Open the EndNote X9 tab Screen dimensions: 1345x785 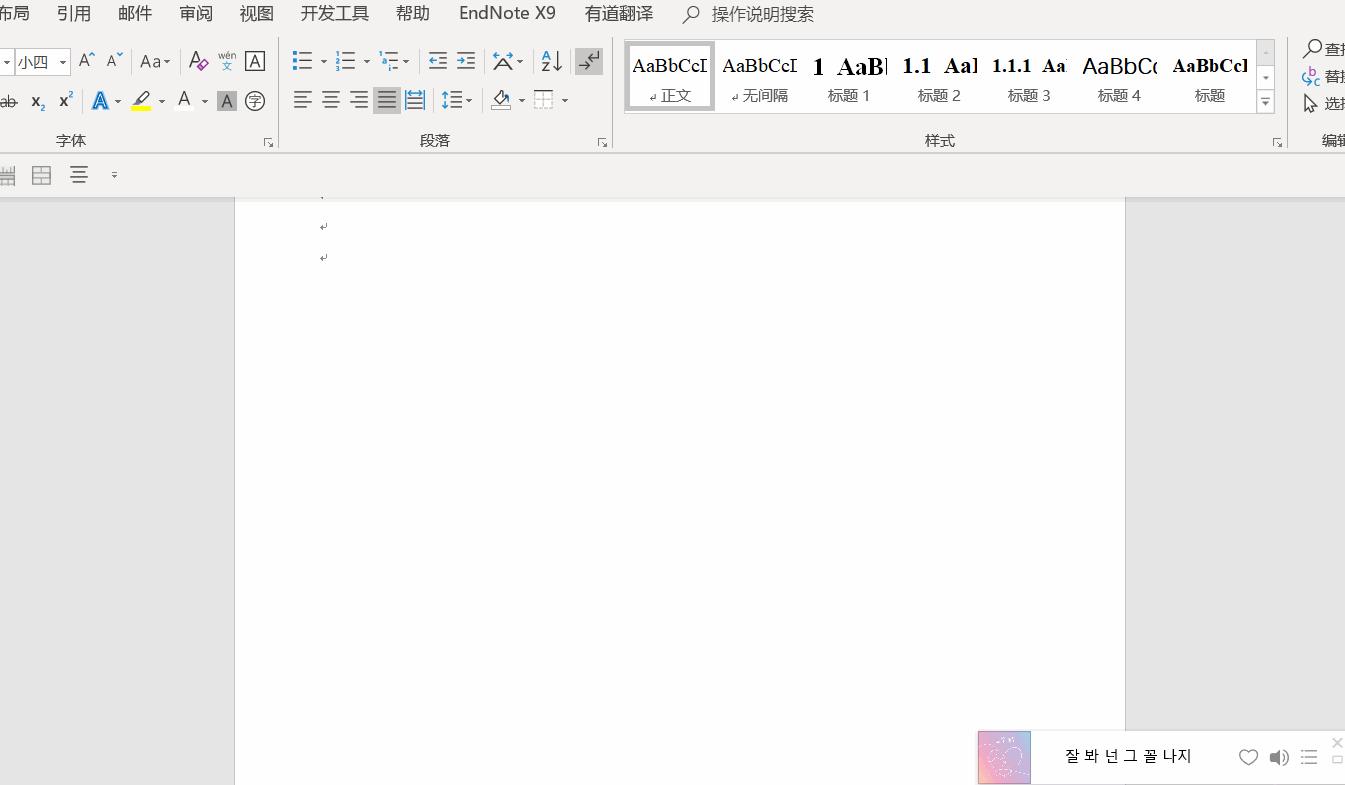[507, 14]
